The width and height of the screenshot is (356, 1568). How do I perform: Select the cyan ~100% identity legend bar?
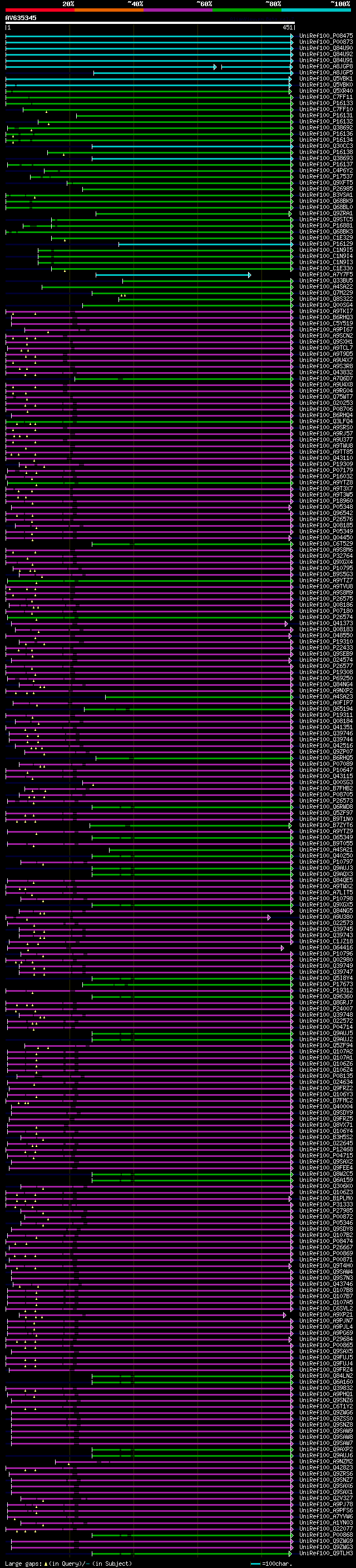click(317, 10)
